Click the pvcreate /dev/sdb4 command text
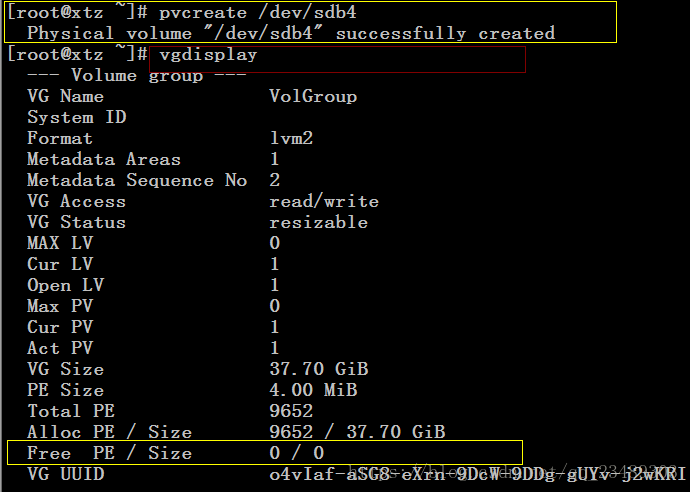This screenshot has width=690, height=492. pyautogui.click(x=257, y=12)
